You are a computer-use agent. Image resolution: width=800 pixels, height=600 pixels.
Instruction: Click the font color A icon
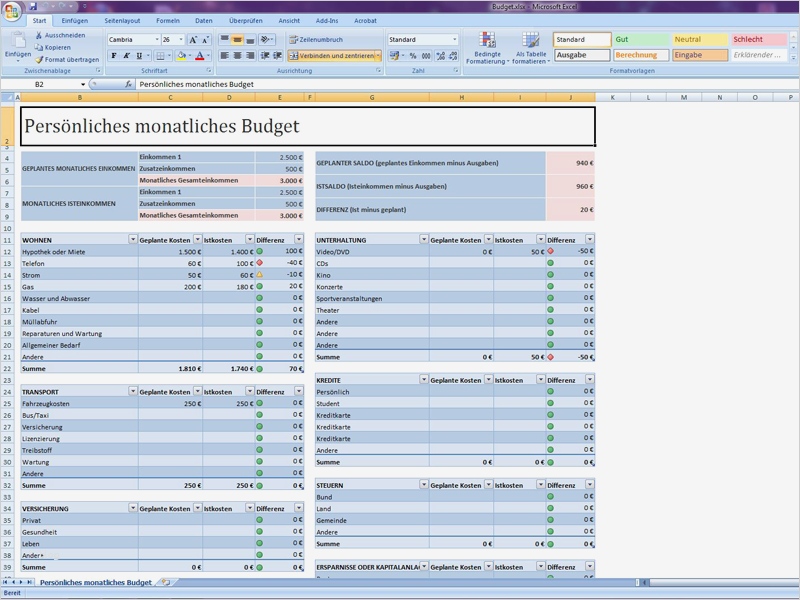[x=200, y=56]
